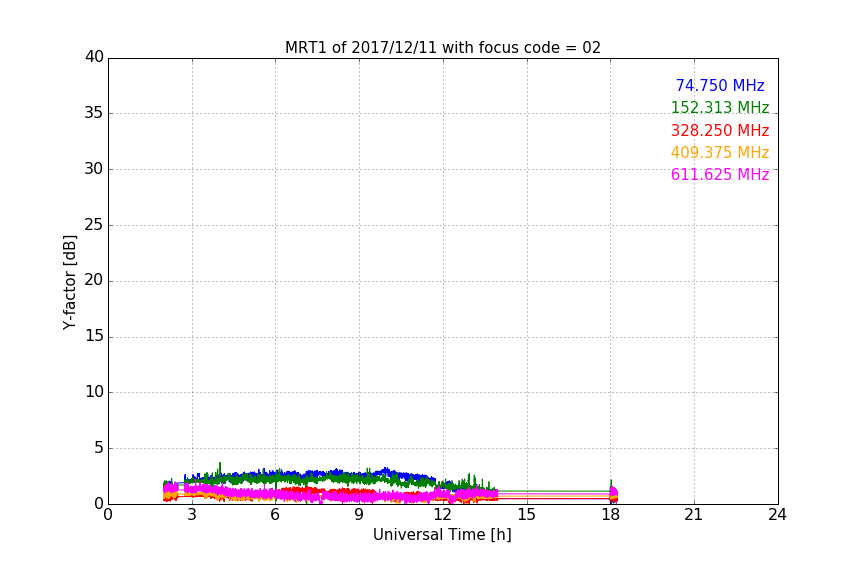The height and width of the screenshot is (576, 864).
Task: Click the y-axis tick label 5
Action: point(99,448)
